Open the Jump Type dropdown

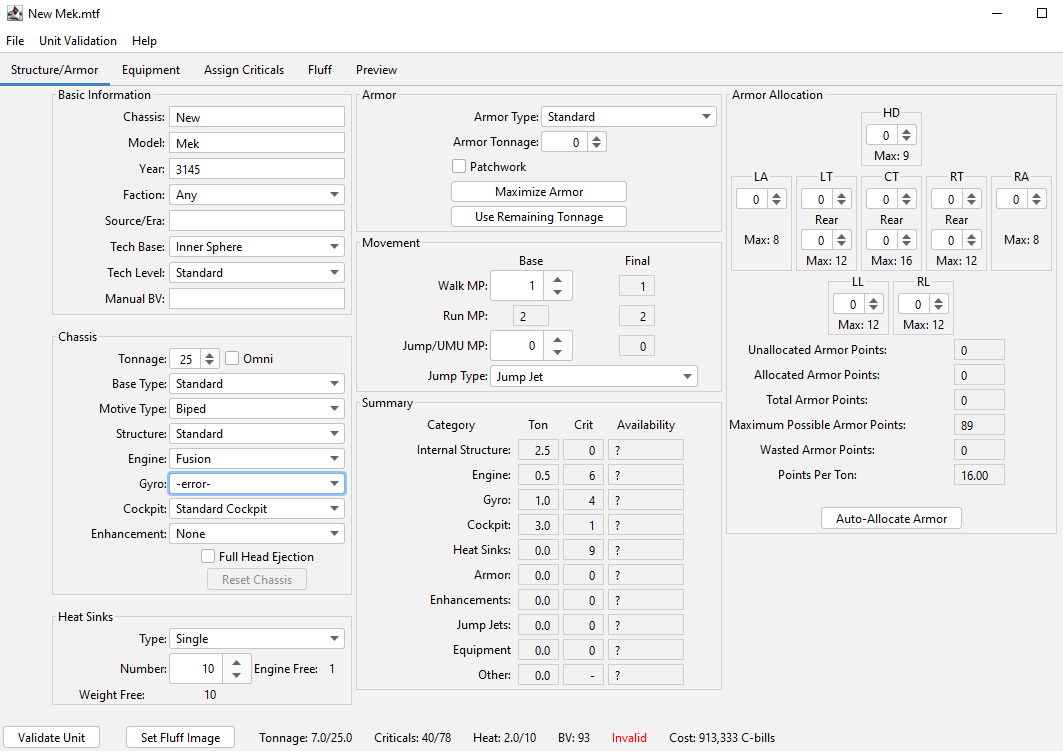pos(594,376)
